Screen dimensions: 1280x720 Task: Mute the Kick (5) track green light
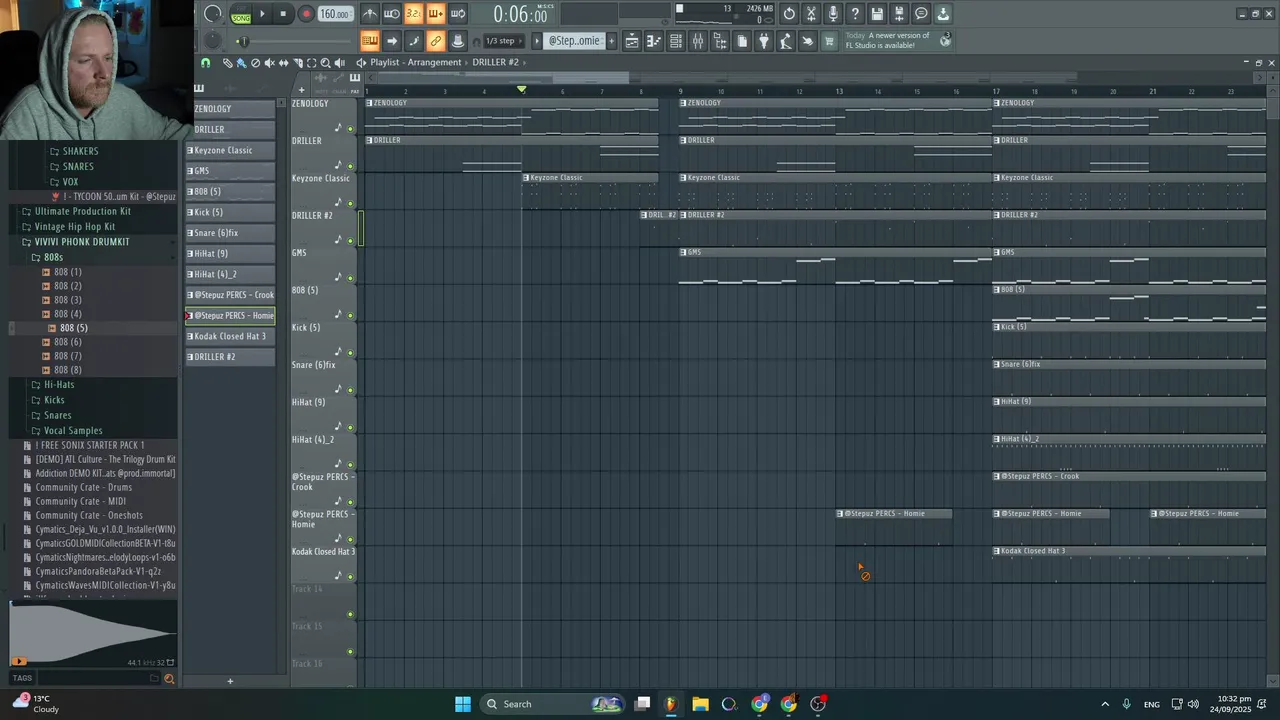350,353
